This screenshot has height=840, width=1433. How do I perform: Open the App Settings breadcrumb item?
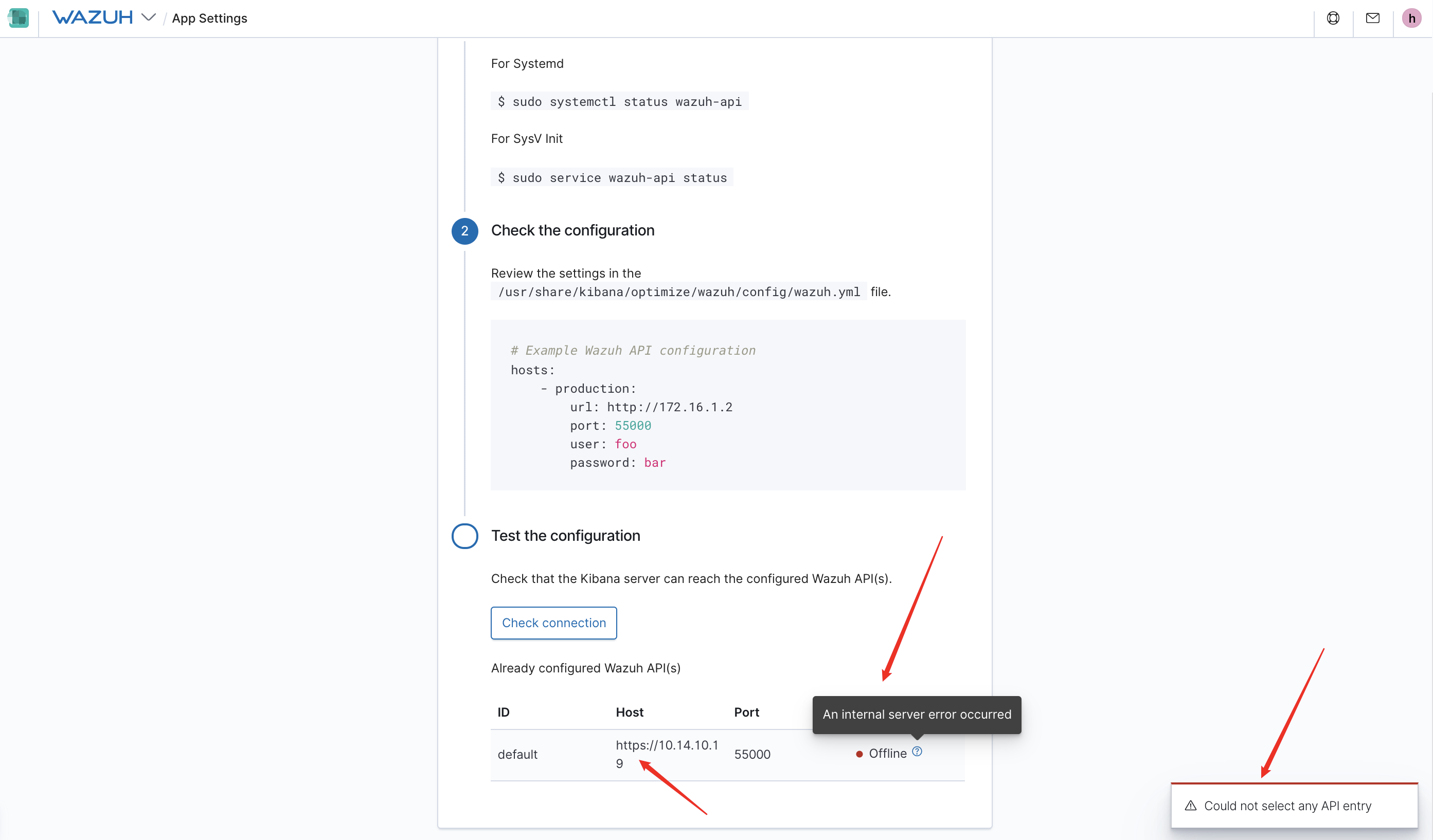point(209,18)
